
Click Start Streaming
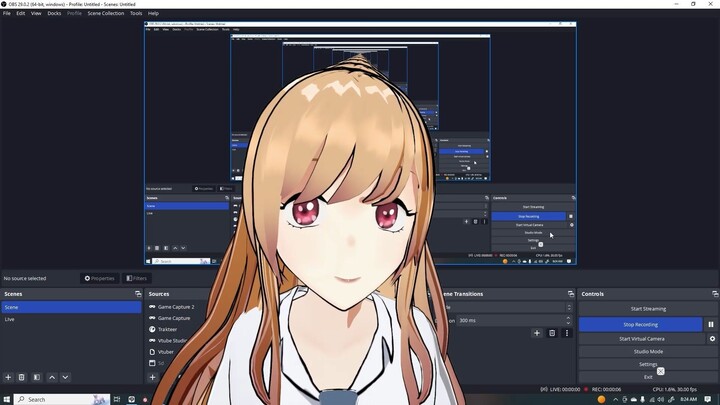coord(648,309)
